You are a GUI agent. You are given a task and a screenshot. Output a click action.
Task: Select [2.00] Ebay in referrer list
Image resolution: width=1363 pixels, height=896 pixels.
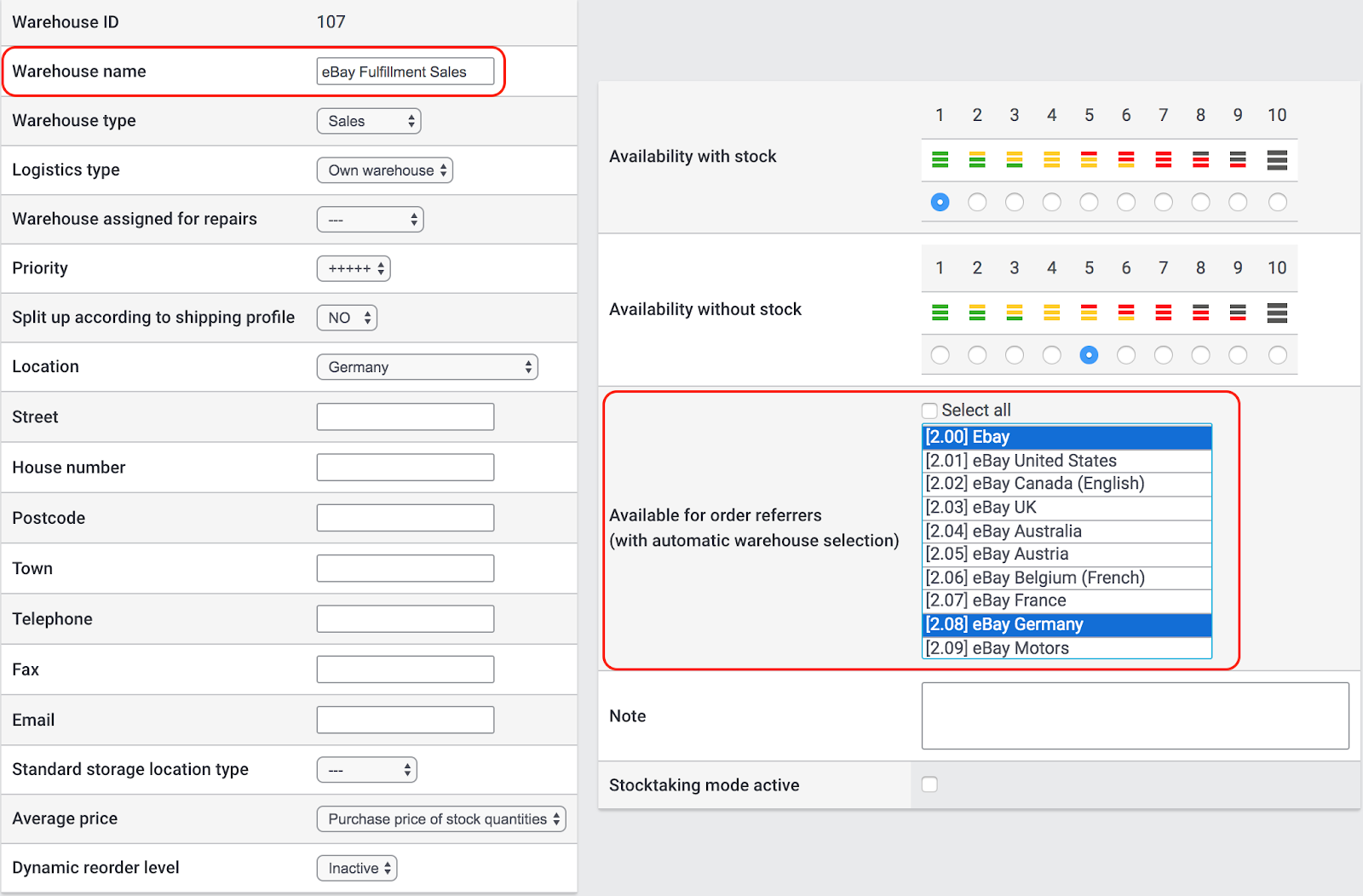point(1067,437)
